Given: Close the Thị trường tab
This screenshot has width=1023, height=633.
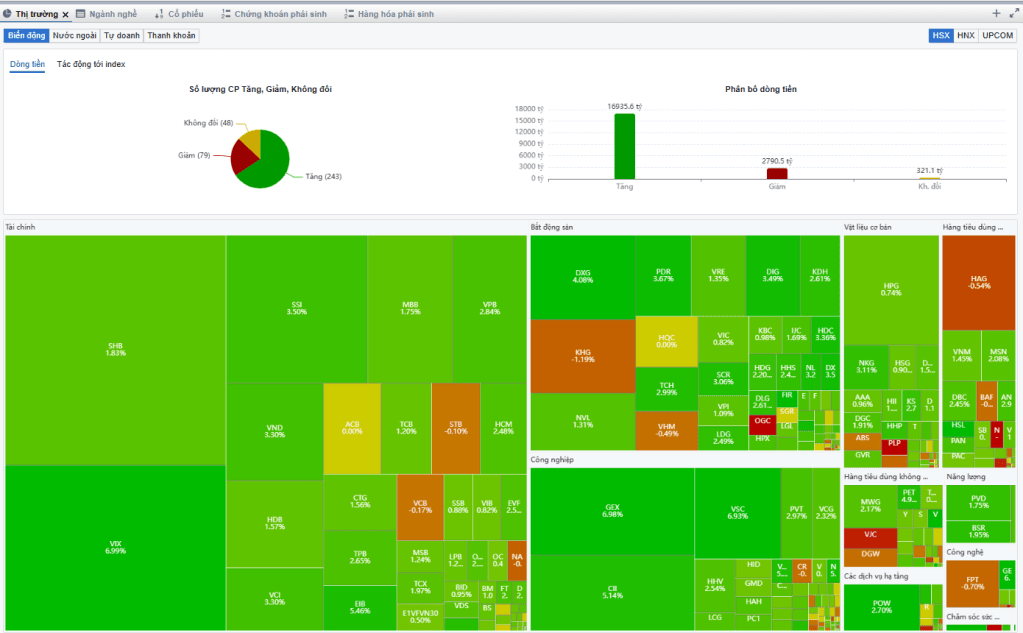Looking at the screenshot, I should [65, 15].
